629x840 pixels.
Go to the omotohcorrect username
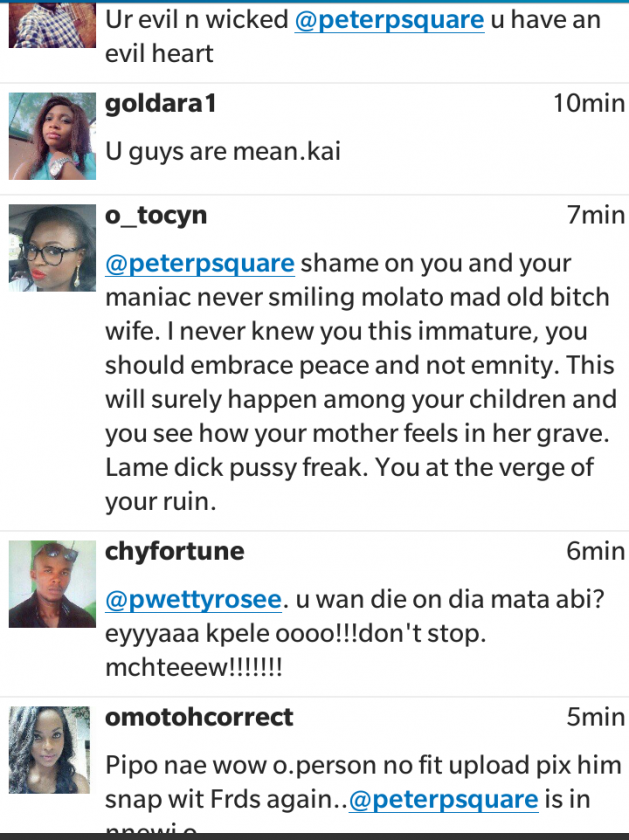tap(199, 717)
